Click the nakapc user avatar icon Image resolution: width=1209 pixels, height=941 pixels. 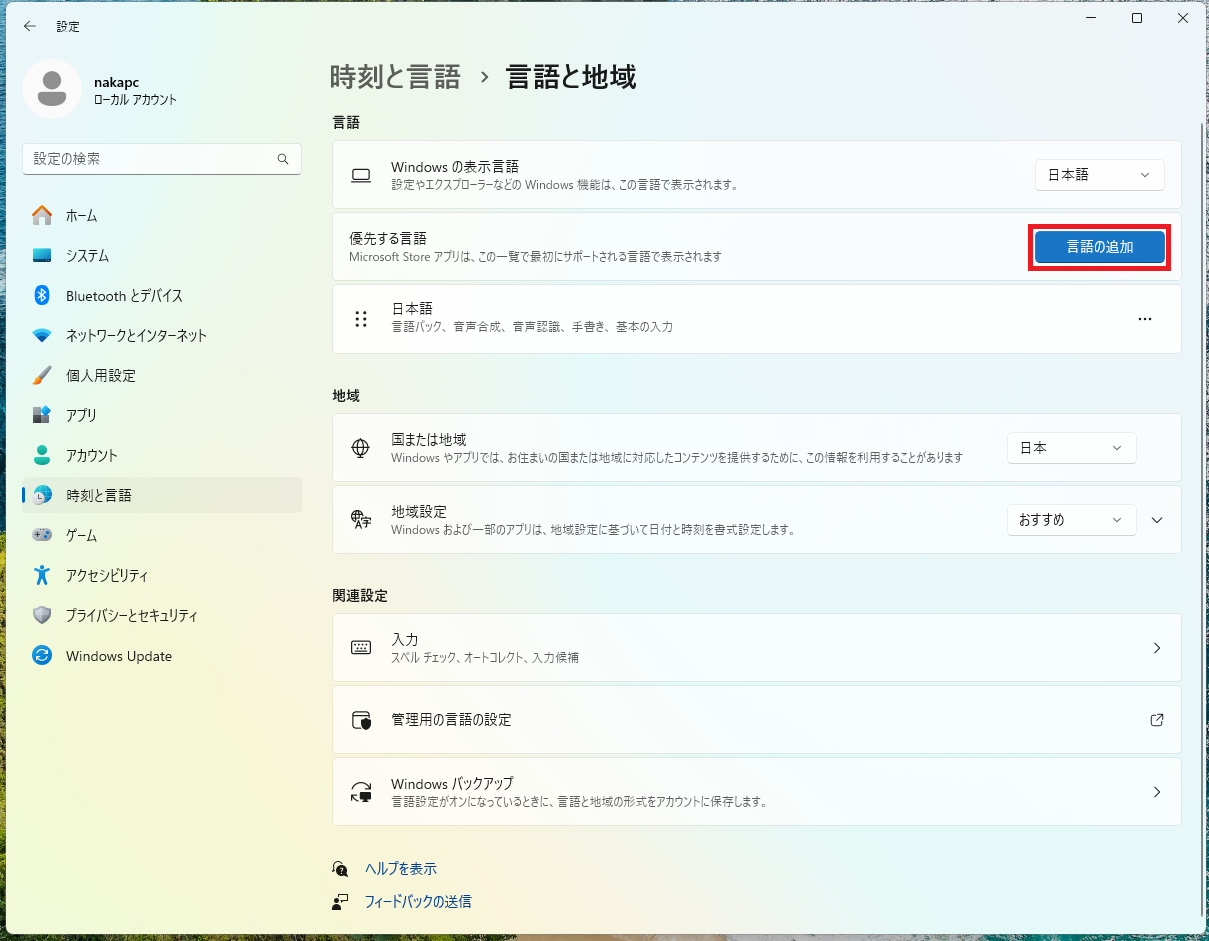(52, 89)
